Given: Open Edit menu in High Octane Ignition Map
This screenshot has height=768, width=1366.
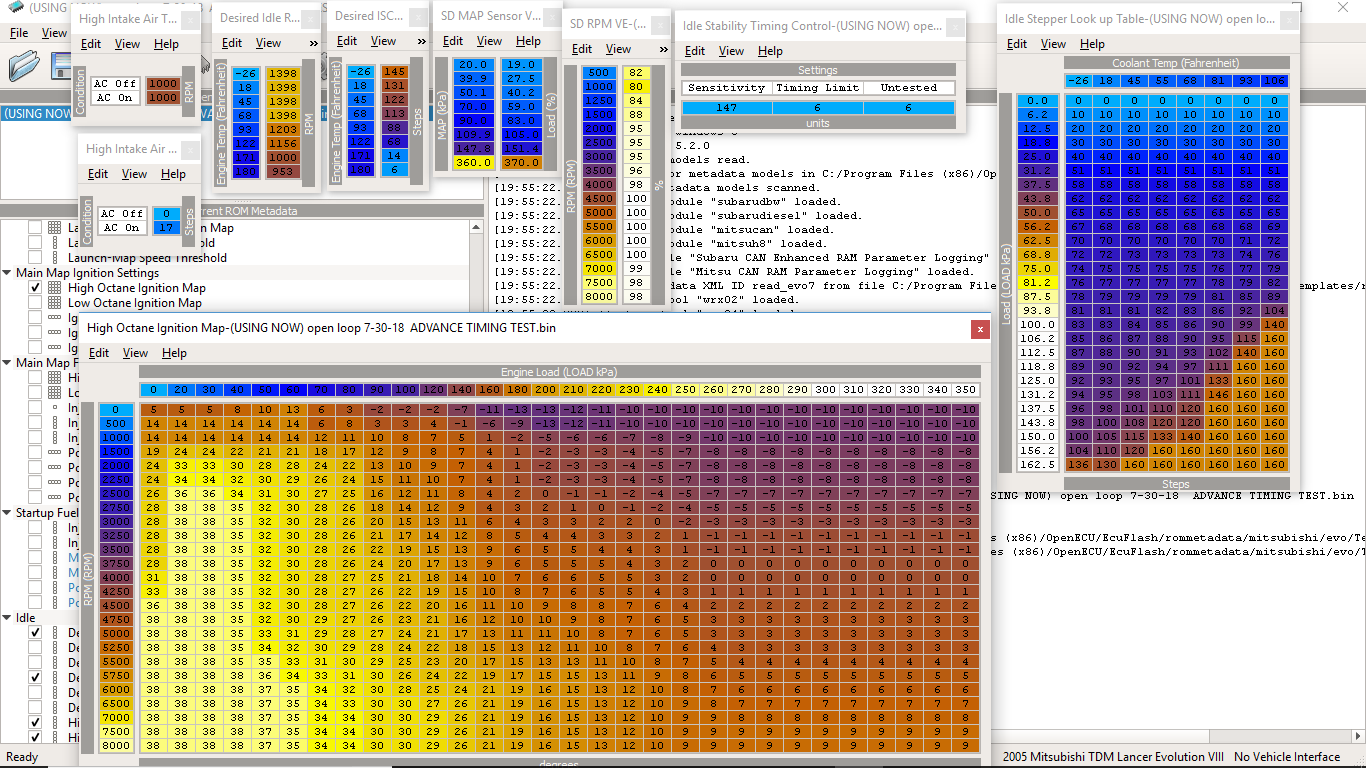Looking at the screenshot, I should coord(99,353).
